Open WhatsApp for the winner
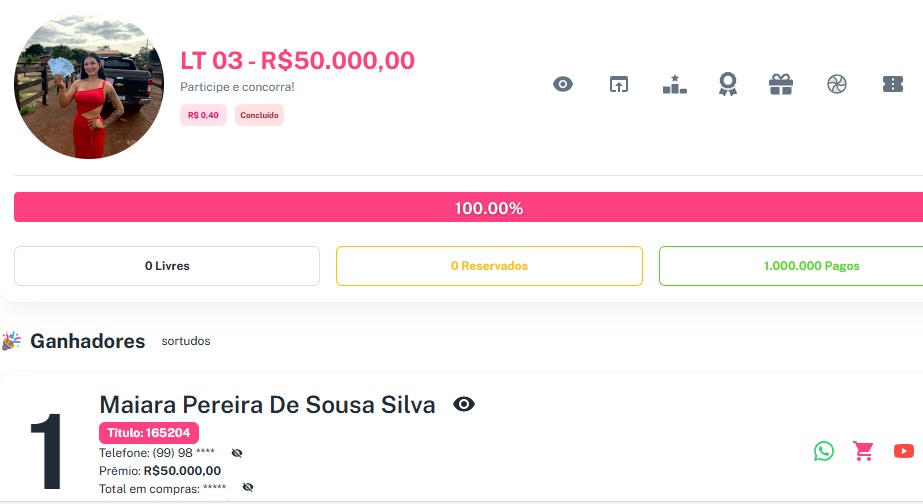Viewport: 923px width, 504px height. [823, 451]
